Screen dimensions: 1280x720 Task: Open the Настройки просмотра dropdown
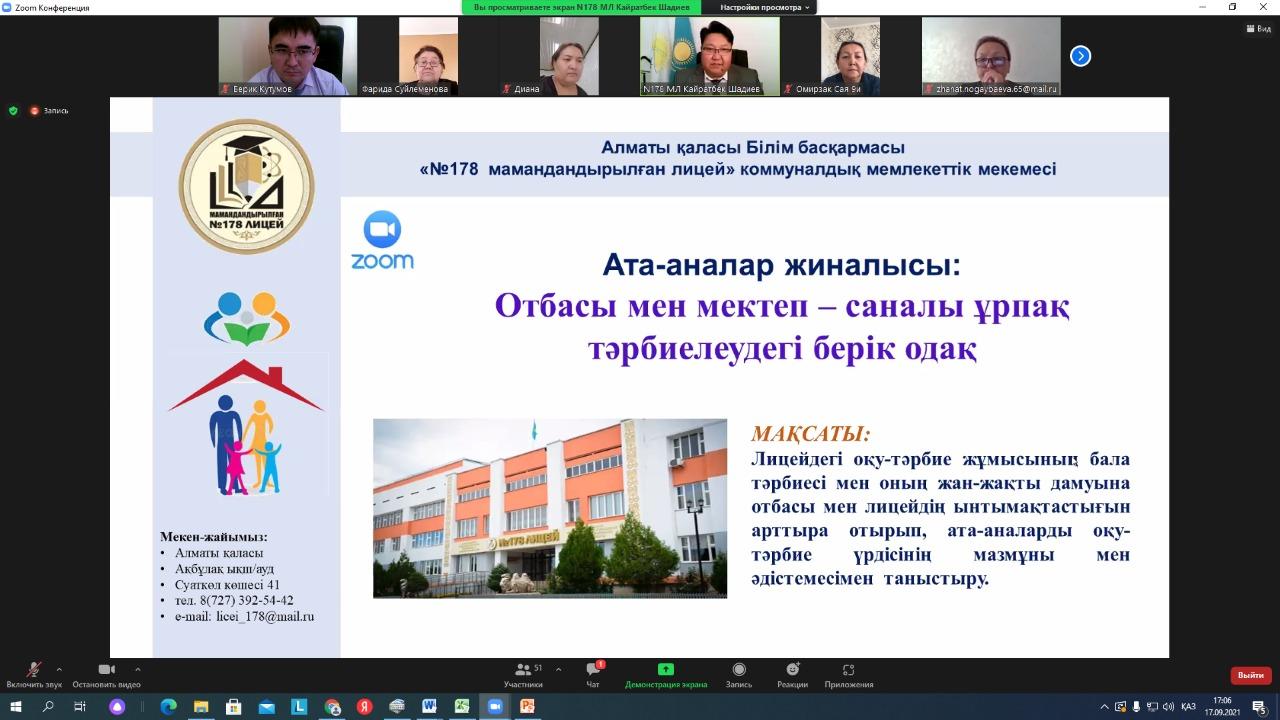[x=765, y=7]
